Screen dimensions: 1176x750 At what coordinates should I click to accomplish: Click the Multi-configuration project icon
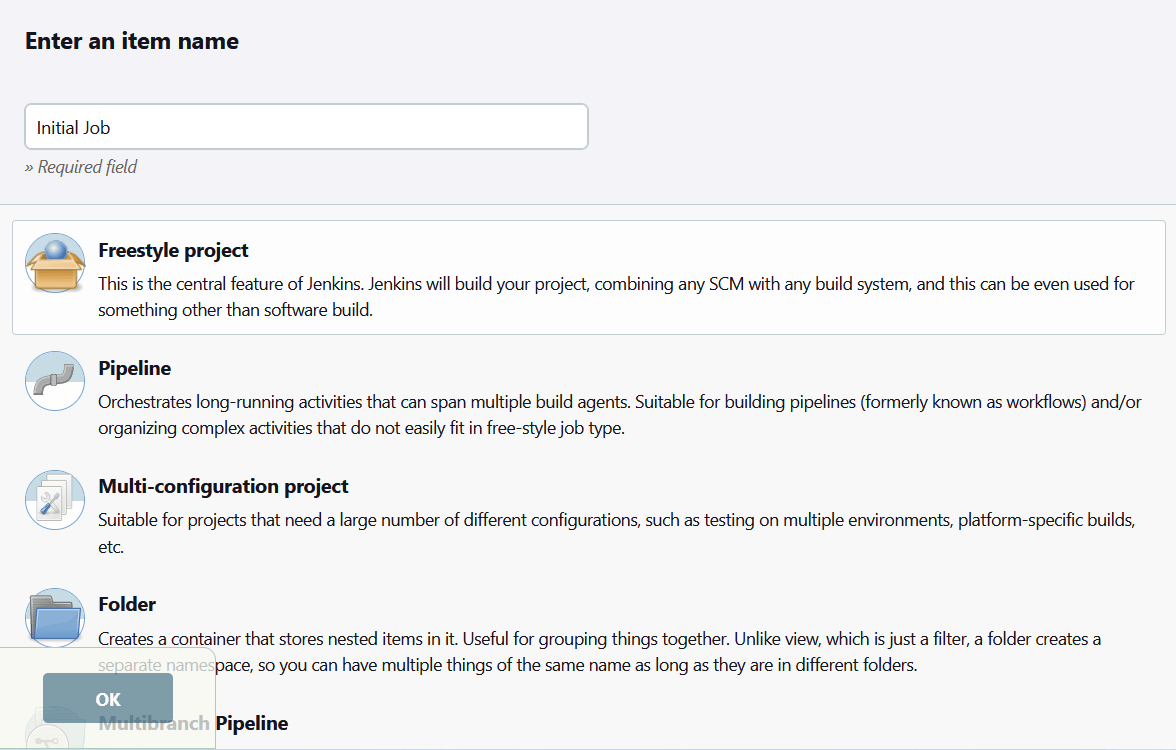point(55,499)
